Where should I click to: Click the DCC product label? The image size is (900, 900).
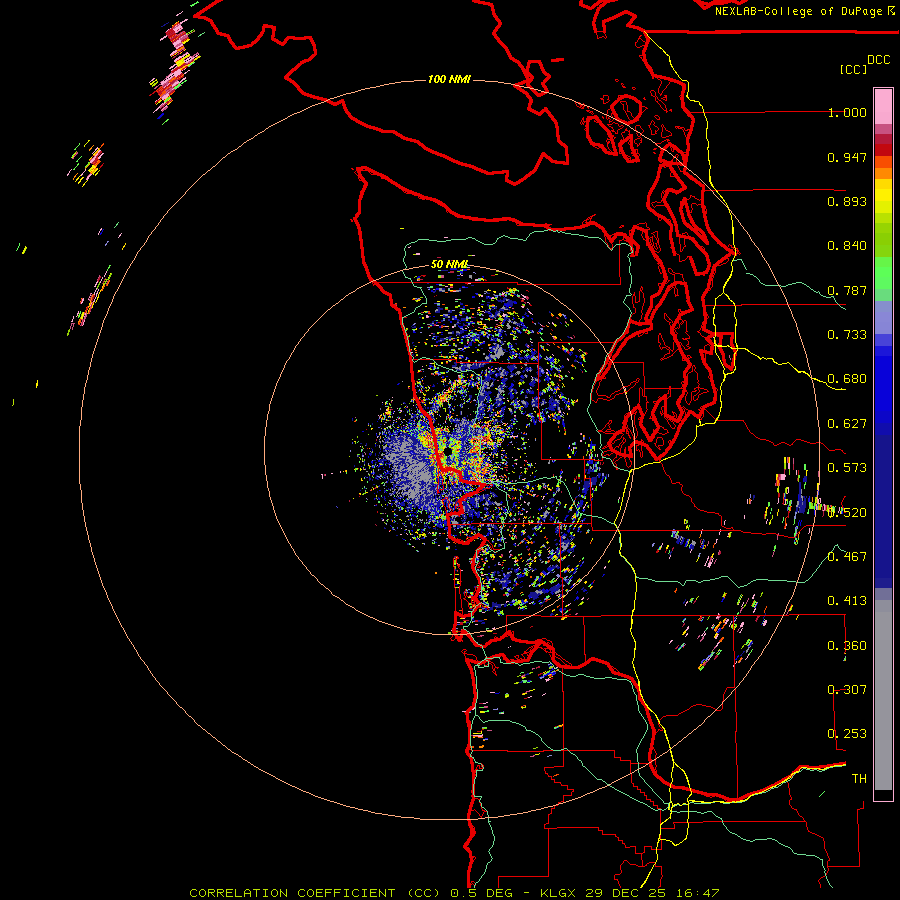tap(879, 59)
